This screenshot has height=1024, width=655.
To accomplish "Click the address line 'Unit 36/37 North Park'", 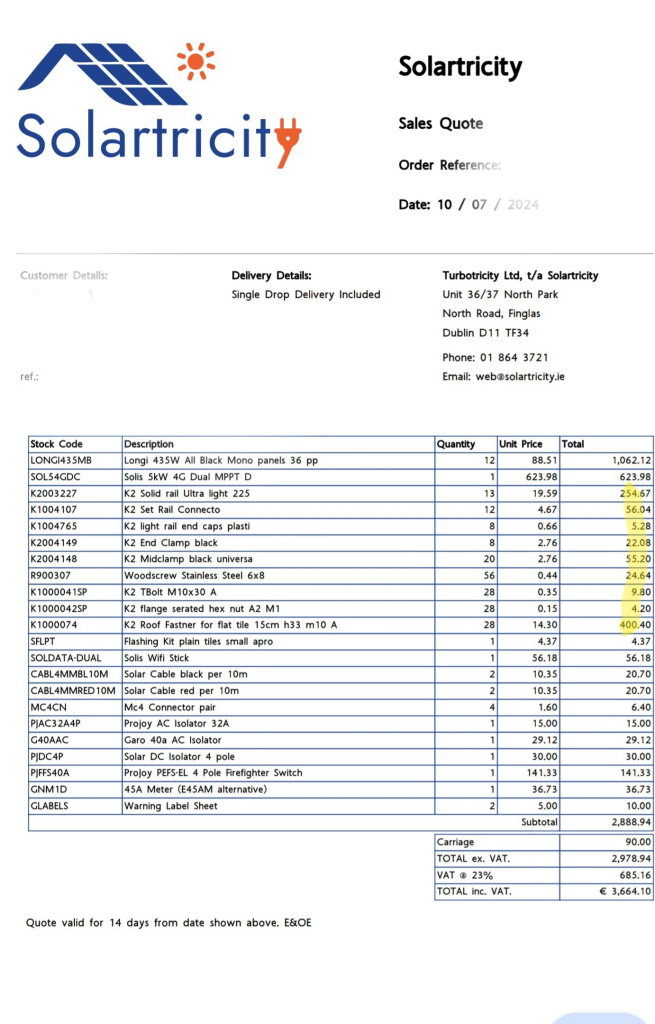I will tap(500, 295).
